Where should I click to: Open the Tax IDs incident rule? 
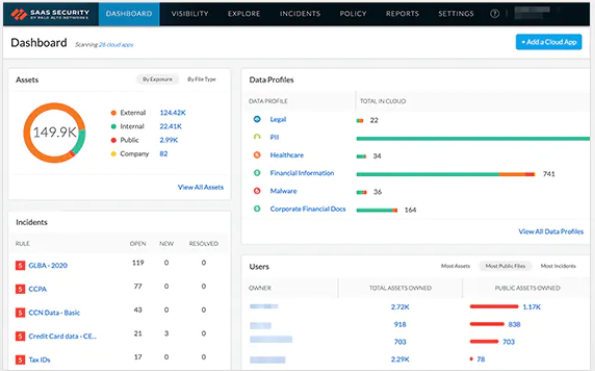pos(39,360)
